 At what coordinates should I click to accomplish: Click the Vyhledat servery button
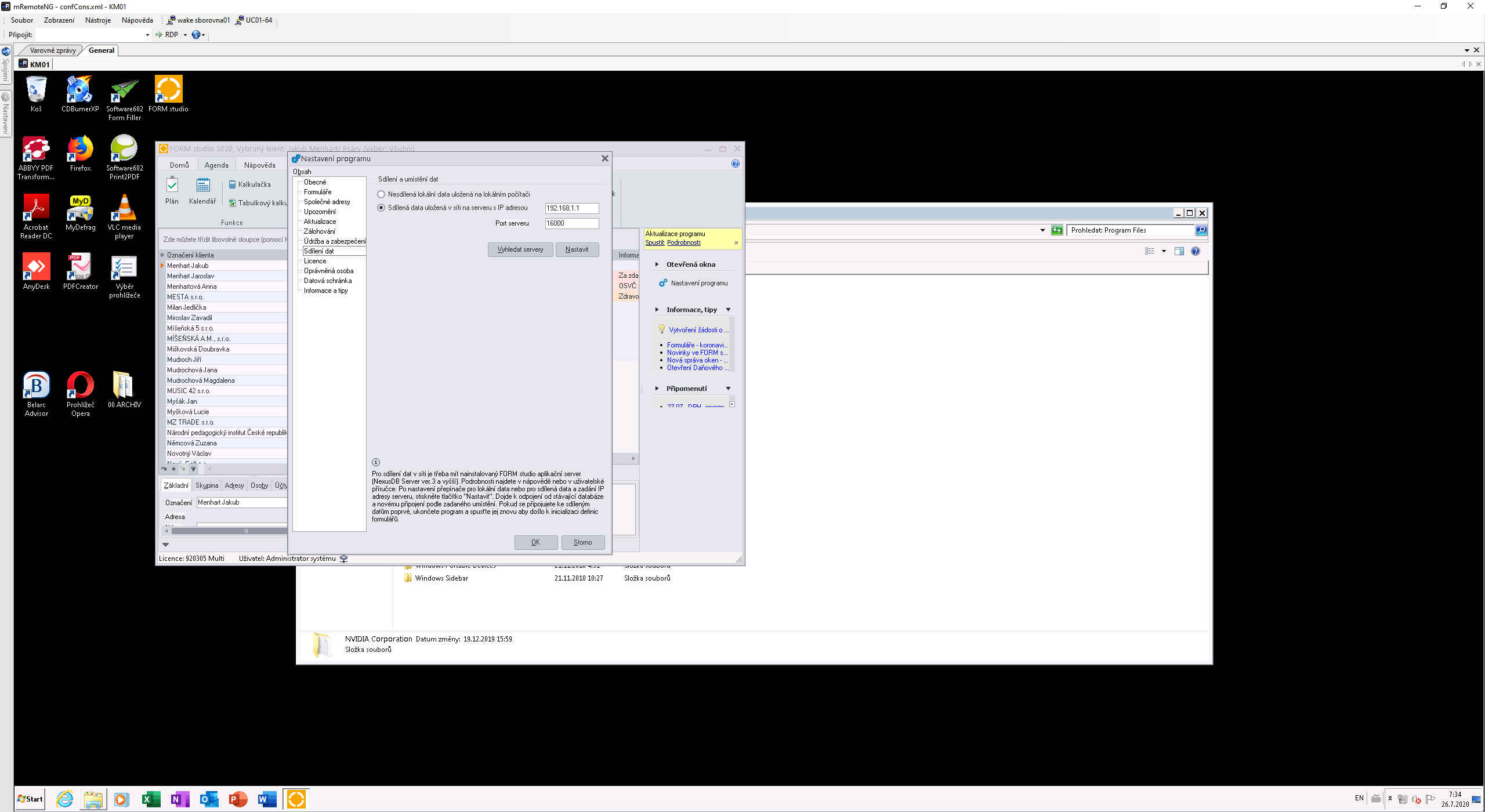pyautogui.click(x=520, y=249)
